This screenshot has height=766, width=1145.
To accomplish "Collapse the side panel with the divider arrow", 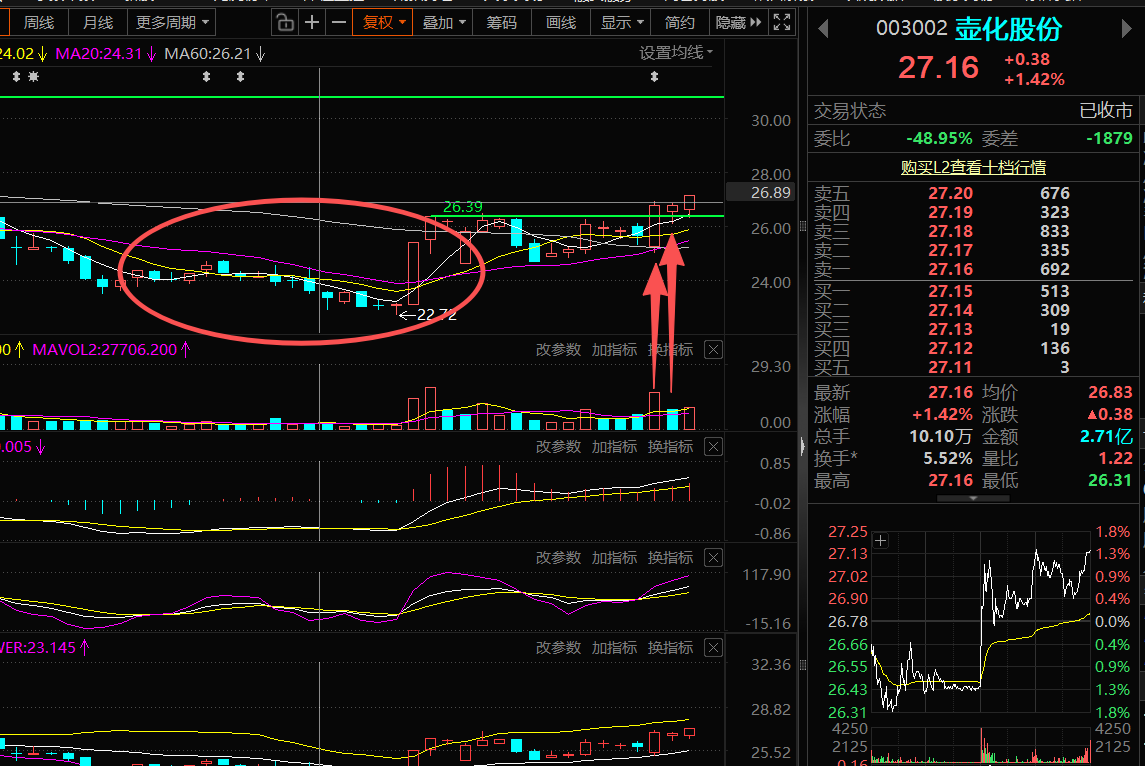I will coord(803,445).
